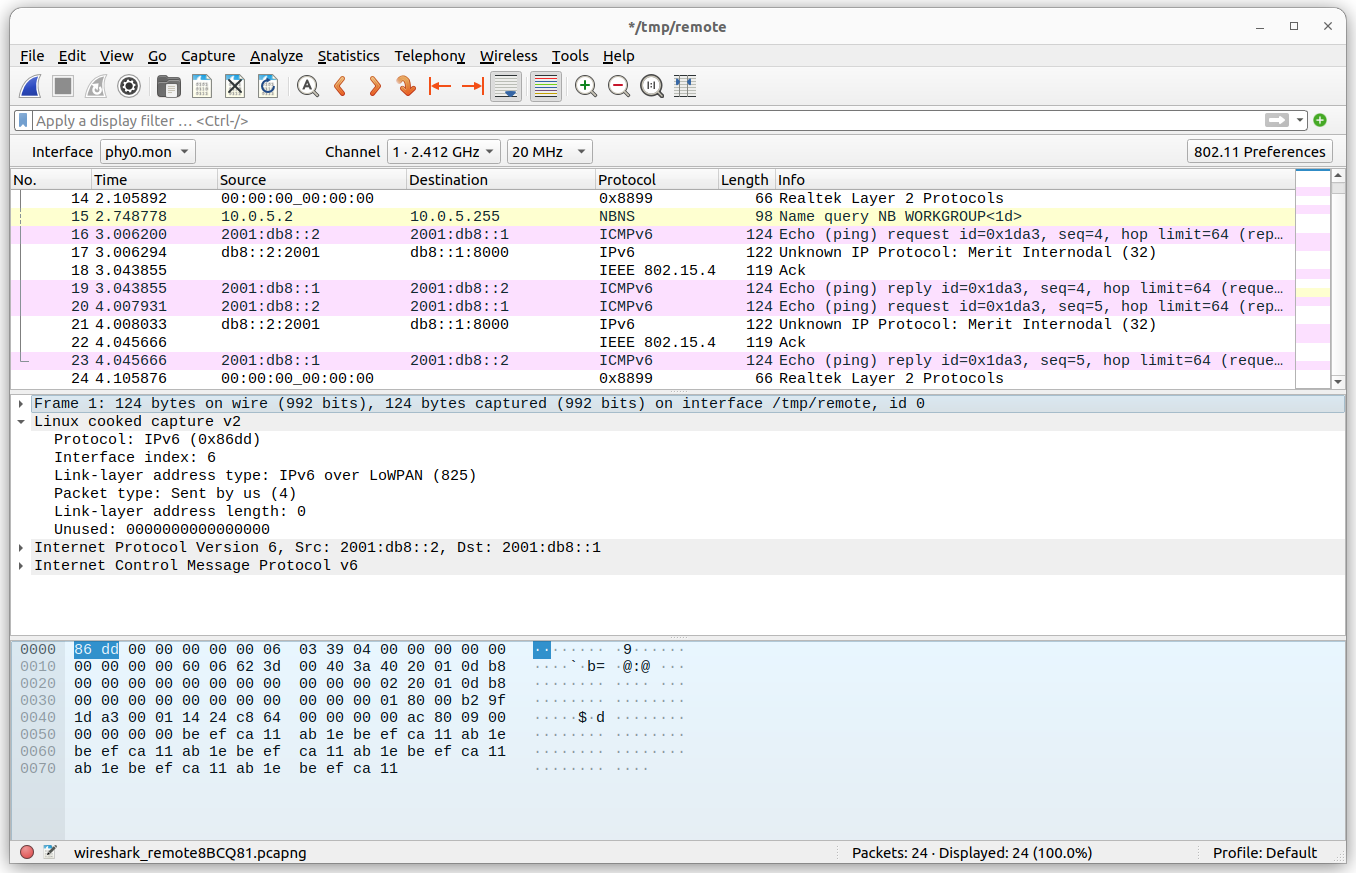
Task: Reload this capture file
Action: tap(267, 86)
